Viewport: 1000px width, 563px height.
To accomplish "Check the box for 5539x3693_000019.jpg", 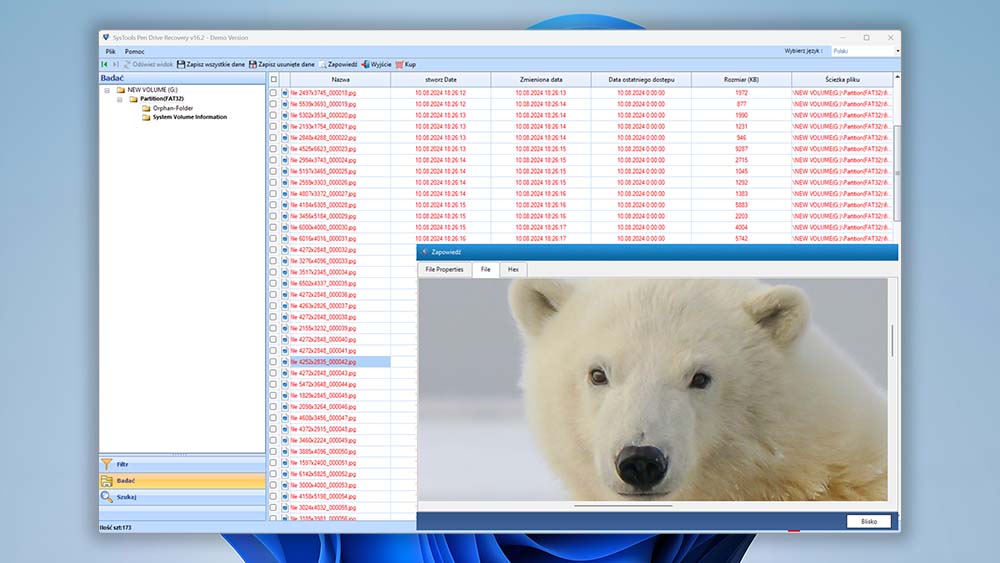I will 274,104.
